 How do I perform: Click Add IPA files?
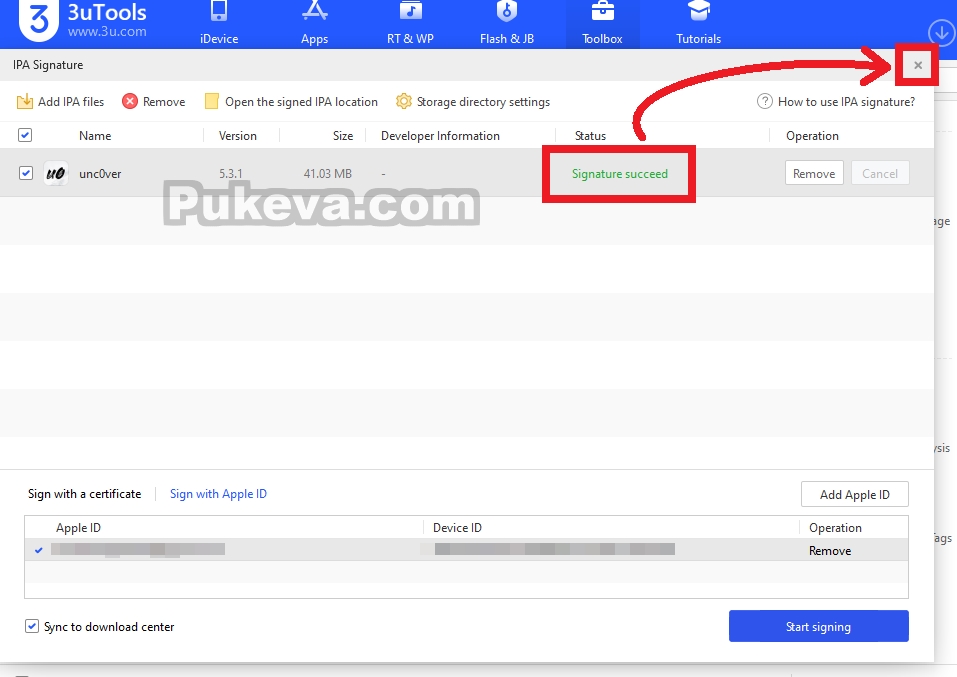click(60, 101)
